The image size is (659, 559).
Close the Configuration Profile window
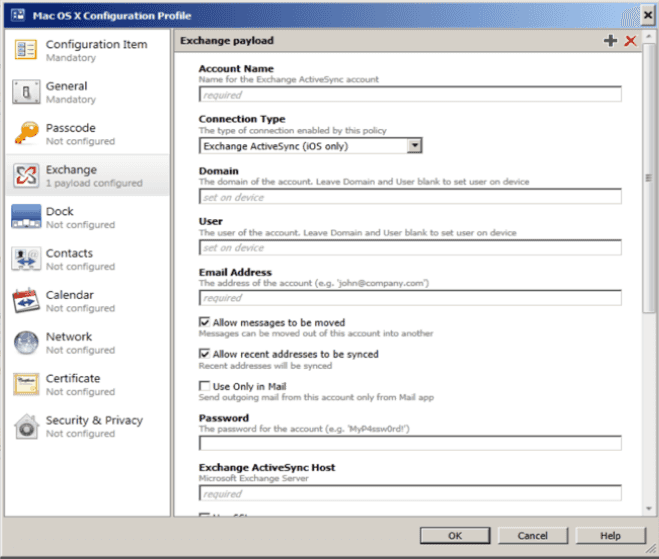pyautogui.click(x=648, y=16)
